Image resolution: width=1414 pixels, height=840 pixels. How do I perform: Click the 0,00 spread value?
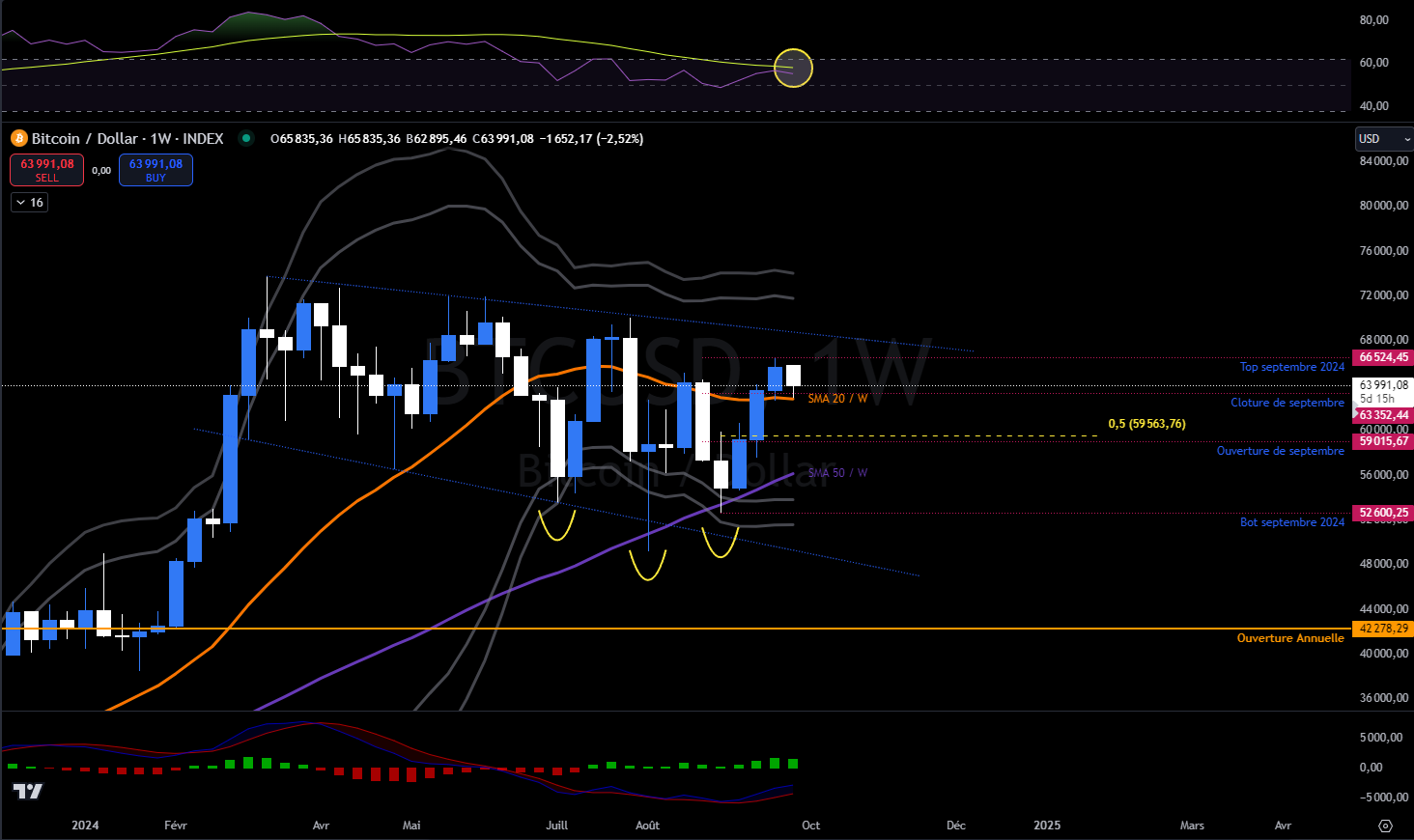(x=101, y=171)
